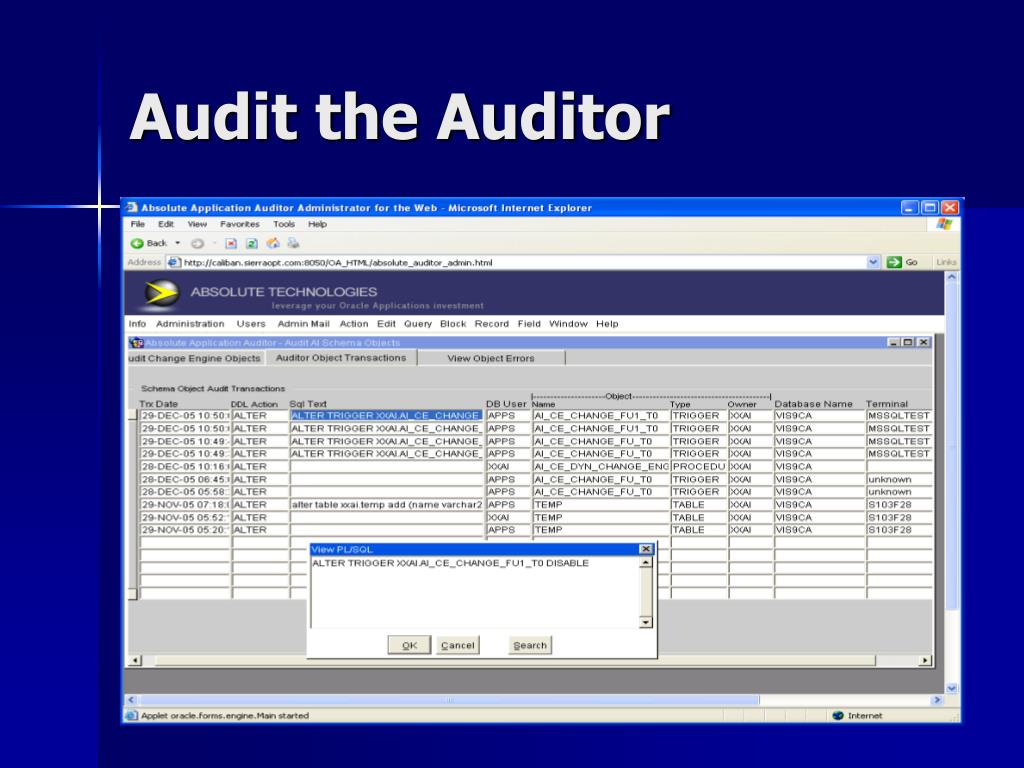Screen dimensions: 1024x768
Task: Open the Block menu
Action: click(453, 324)
